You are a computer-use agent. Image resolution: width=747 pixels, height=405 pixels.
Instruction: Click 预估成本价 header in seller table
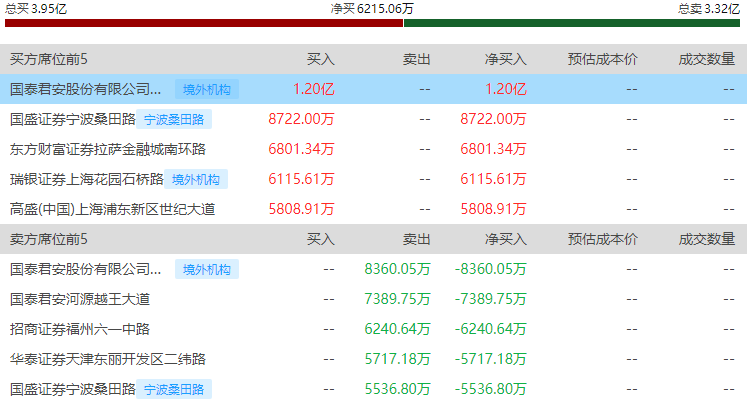click(603, 239)
